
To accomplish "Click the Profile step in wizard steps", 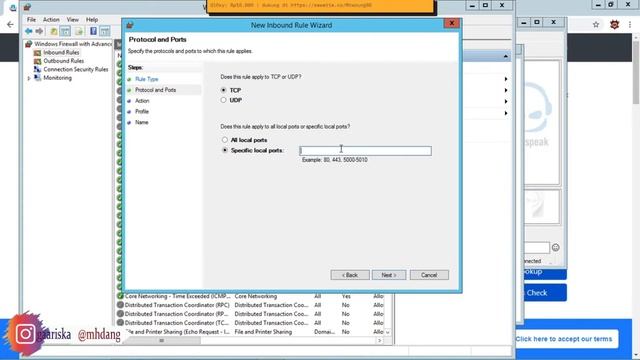I will point(142,111).
